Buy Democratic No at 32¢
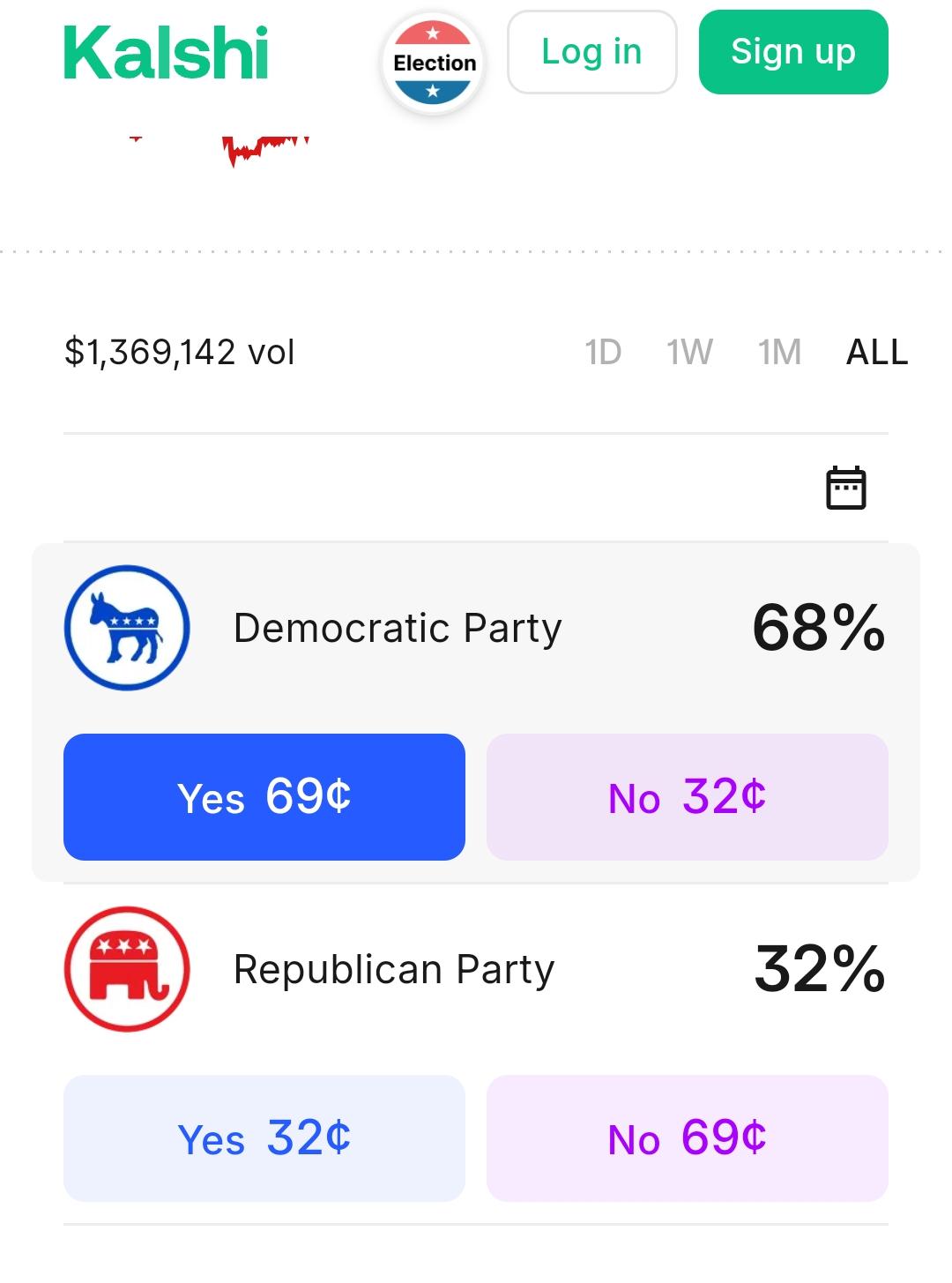Image resolution: width=952 pixels, height=1283 pixels. [688, 797]
